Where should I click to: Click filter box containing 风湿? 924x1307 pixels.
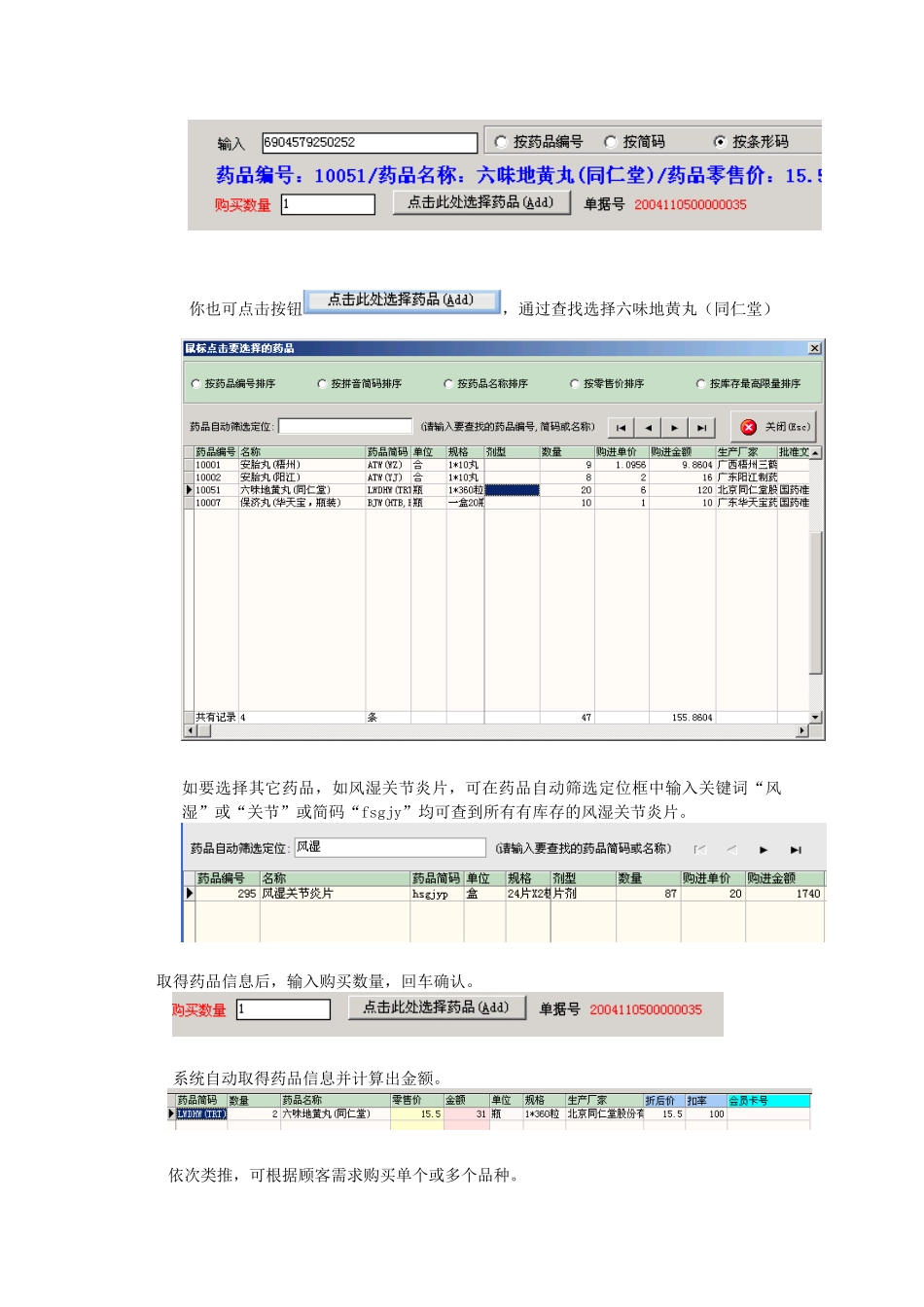pos(389,848)
